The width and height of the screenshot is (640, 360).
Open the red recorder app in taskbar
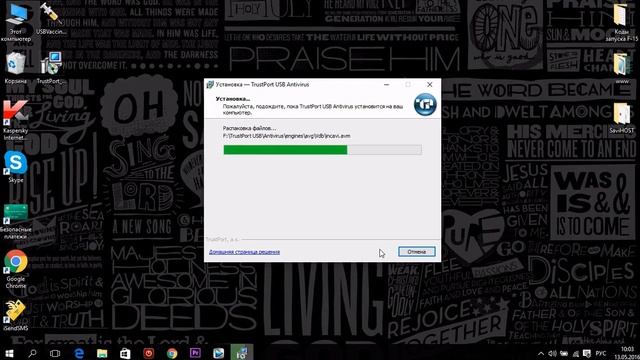tap(149, 353)
